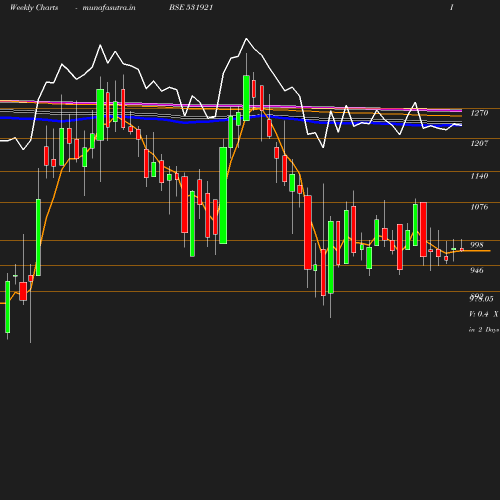Click the 1076 price axis label
Viewport: 500px width, 500px height.
(479, 207)
